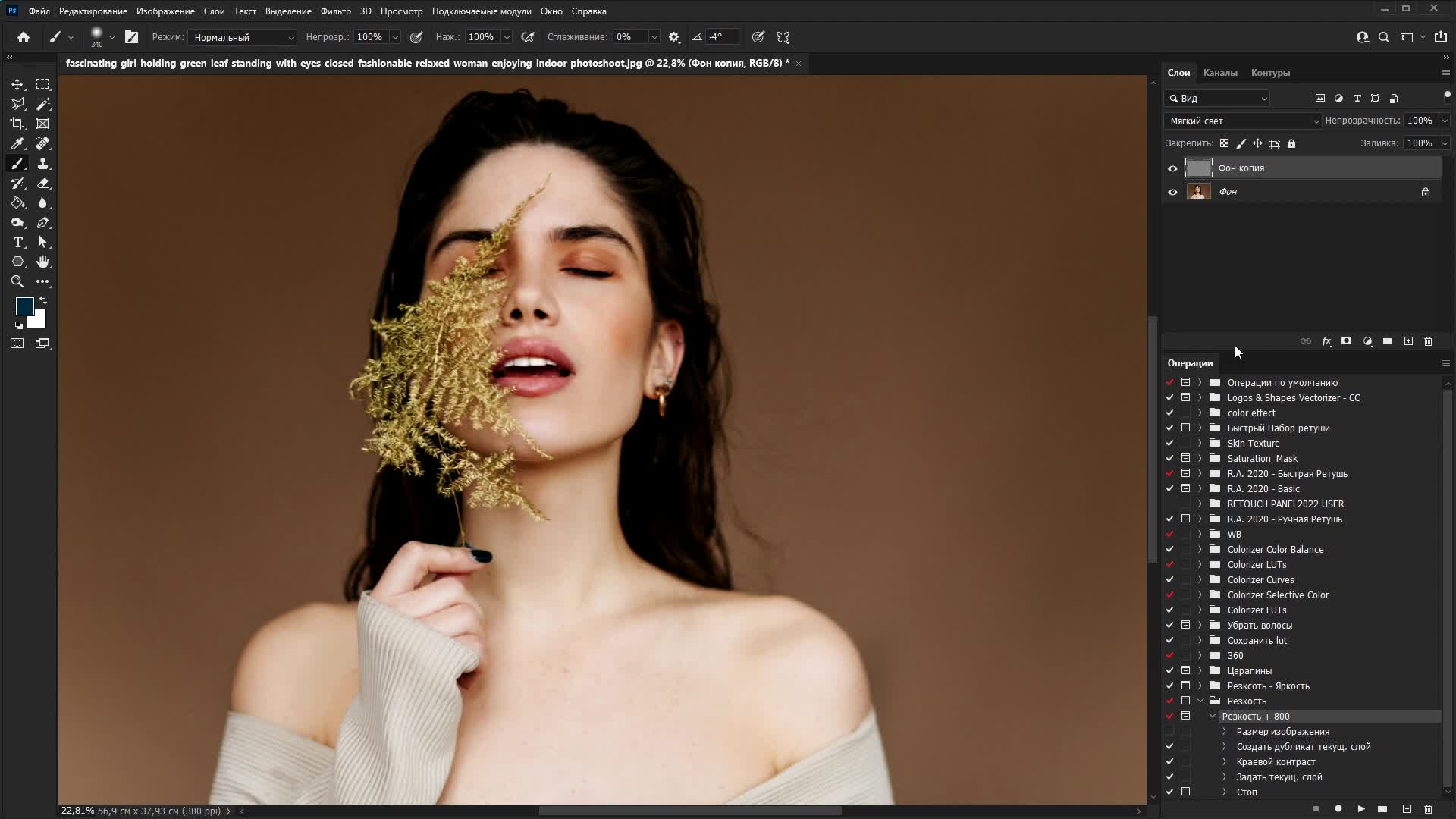Select the Hand tool
The image size is (1456, 819).
pyautogui.click(x=43, y=262)
